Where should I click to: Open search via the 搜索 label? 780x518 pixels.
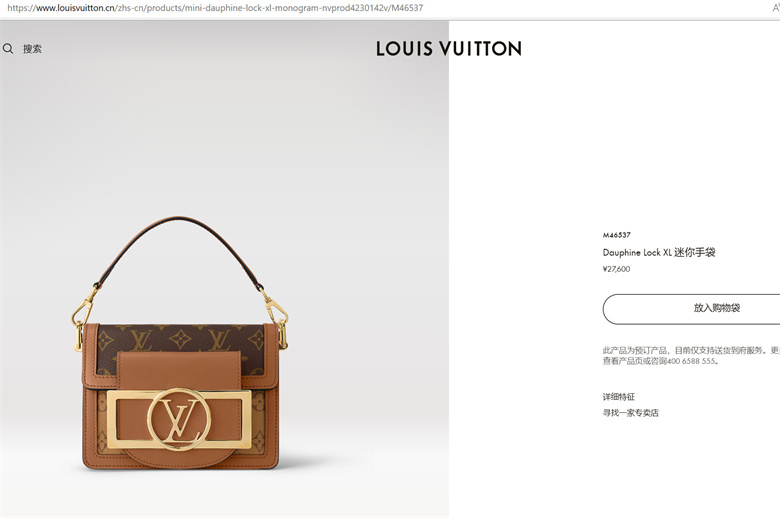coord(32,49)
